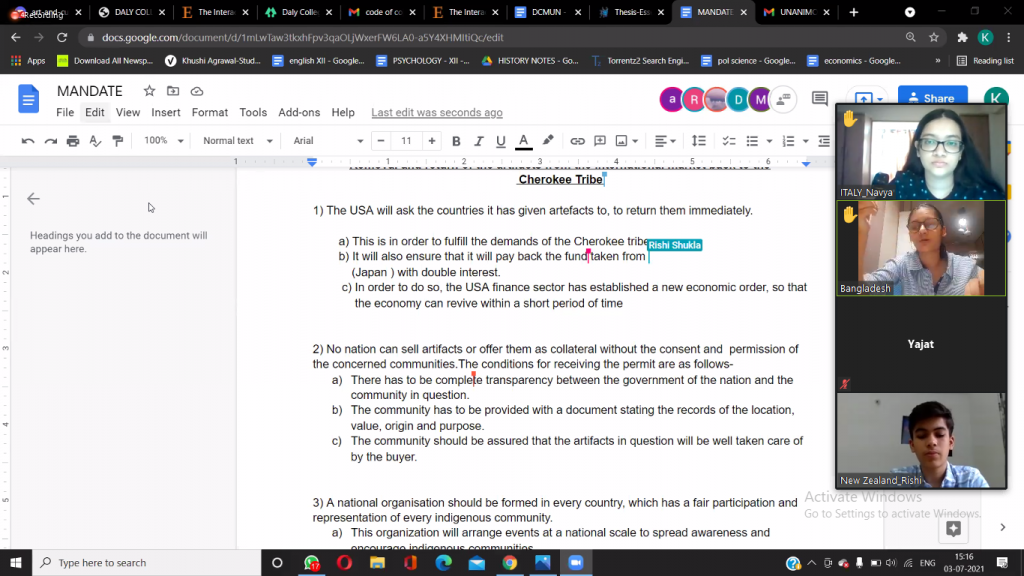Screen dimensions: 1024x576
Task: Decrease font size with minus
Action: pyautogui.click(x=381, y=140)
